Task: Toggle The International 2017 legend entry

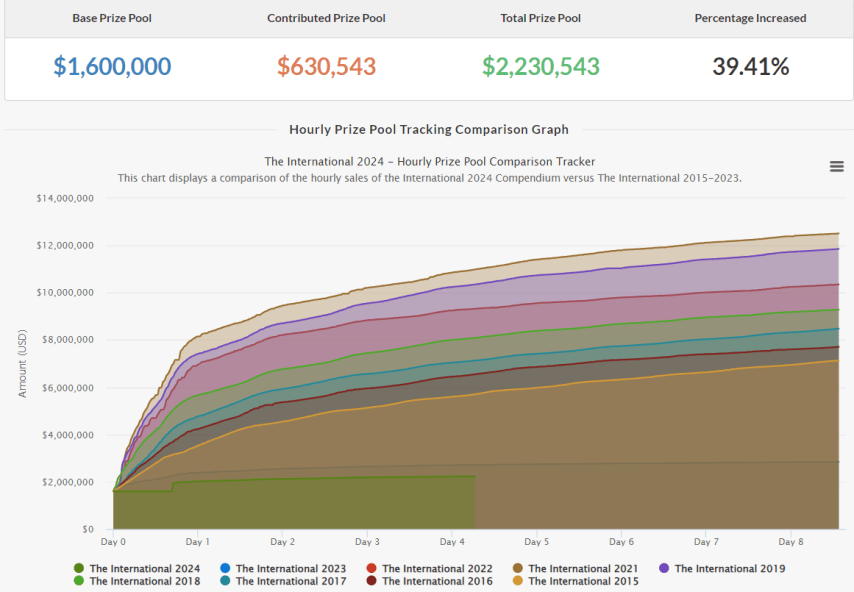Action: click(290, 581)
